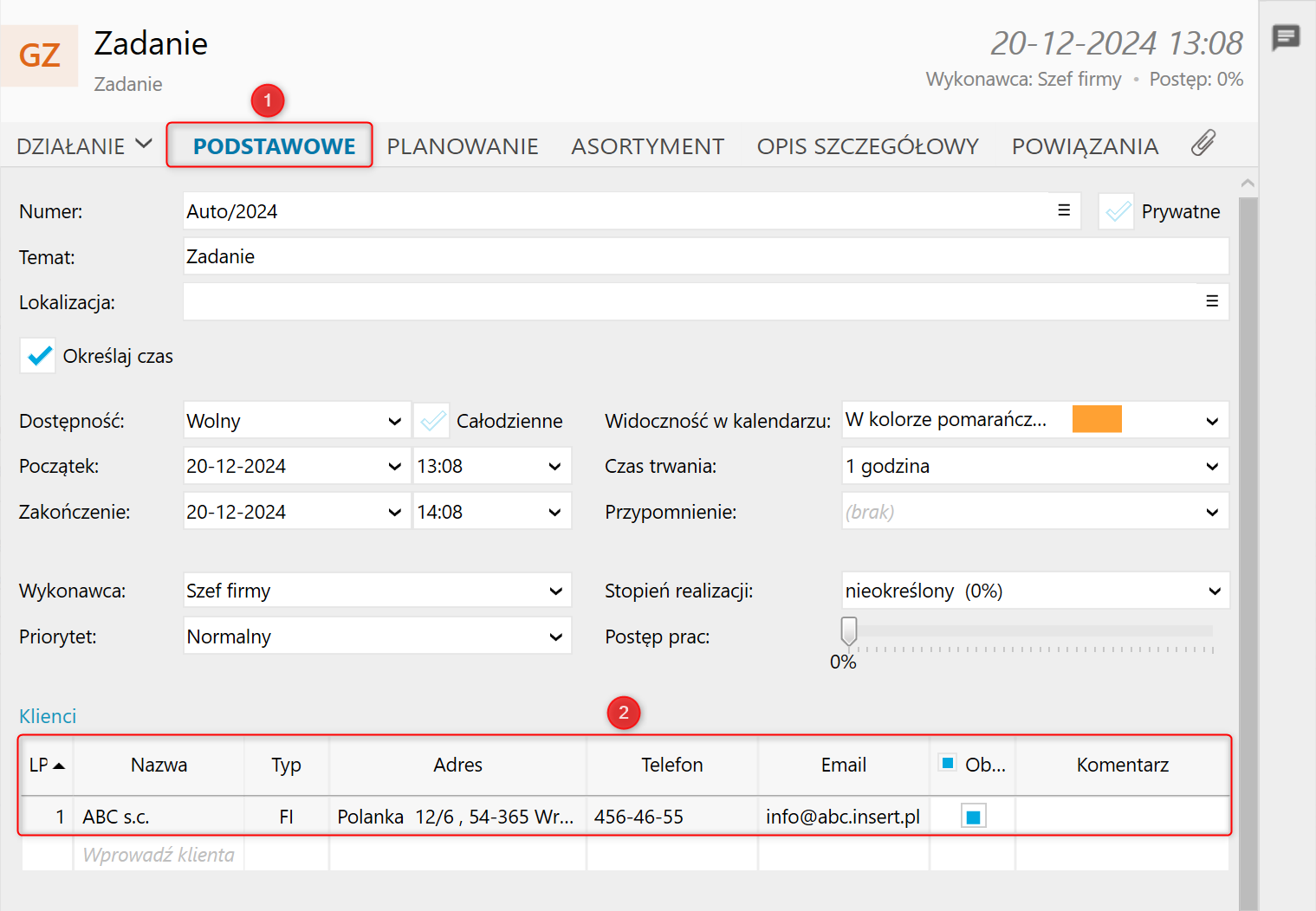
Task: Go to the OPIS SZCZEGÓŁOWY tab
Action: pyautogui.click(x=867, y=146)
